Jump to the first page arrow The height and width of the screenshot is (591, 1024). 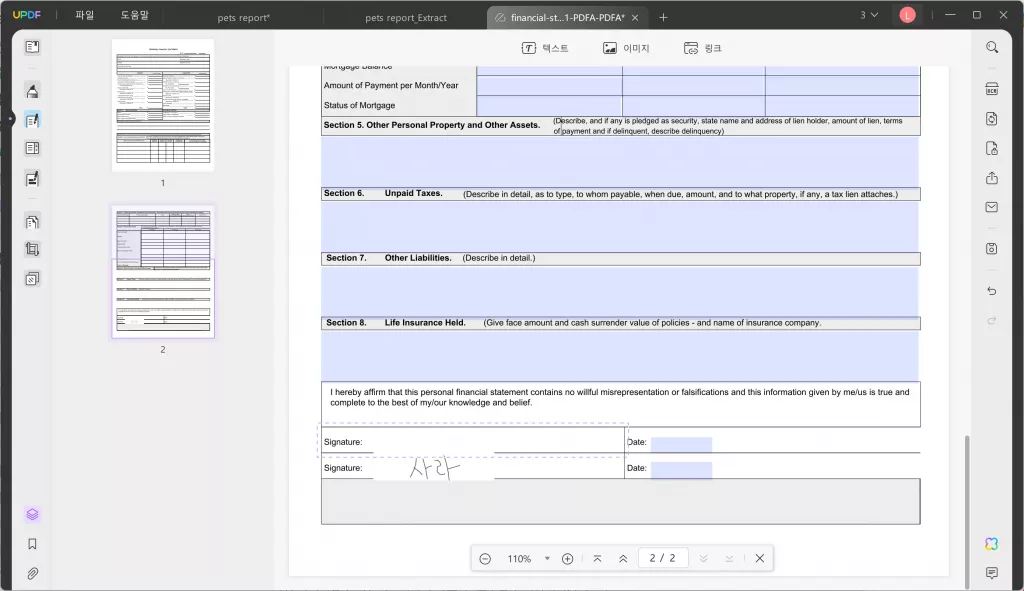point(598,559)
